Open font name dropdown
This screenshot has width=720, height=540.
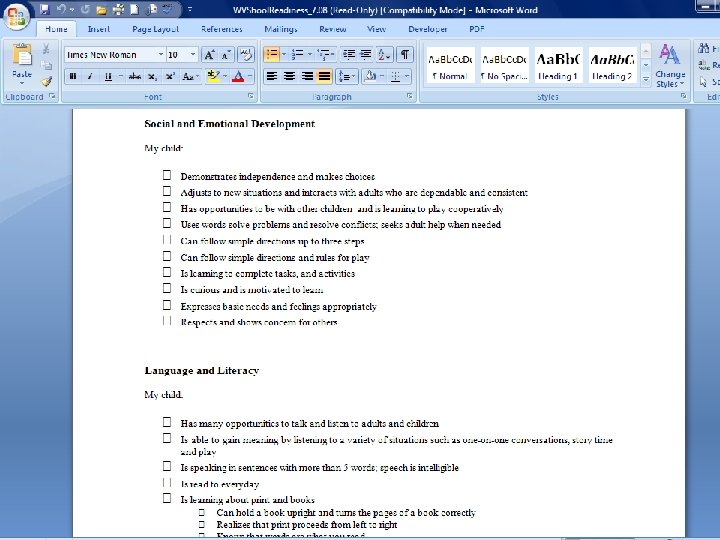pos(161,55)
